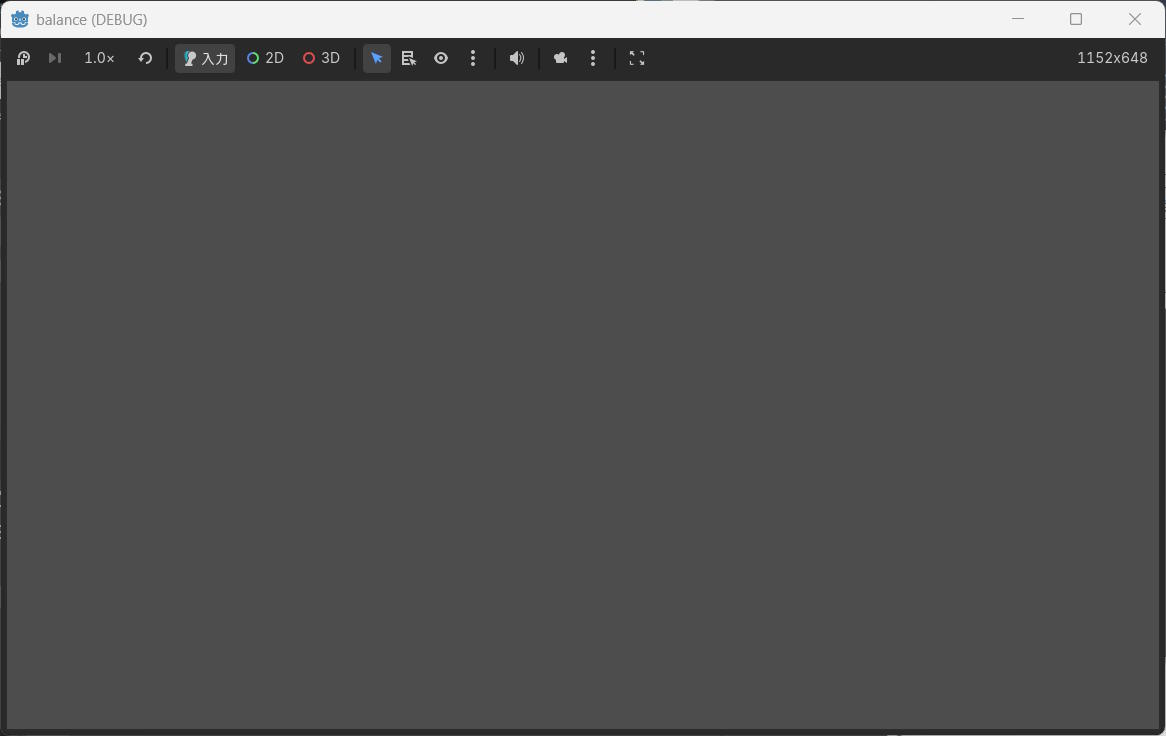Click the list select mode icon
Screen dimensions: 1166x736
click(x=409, y=58)
